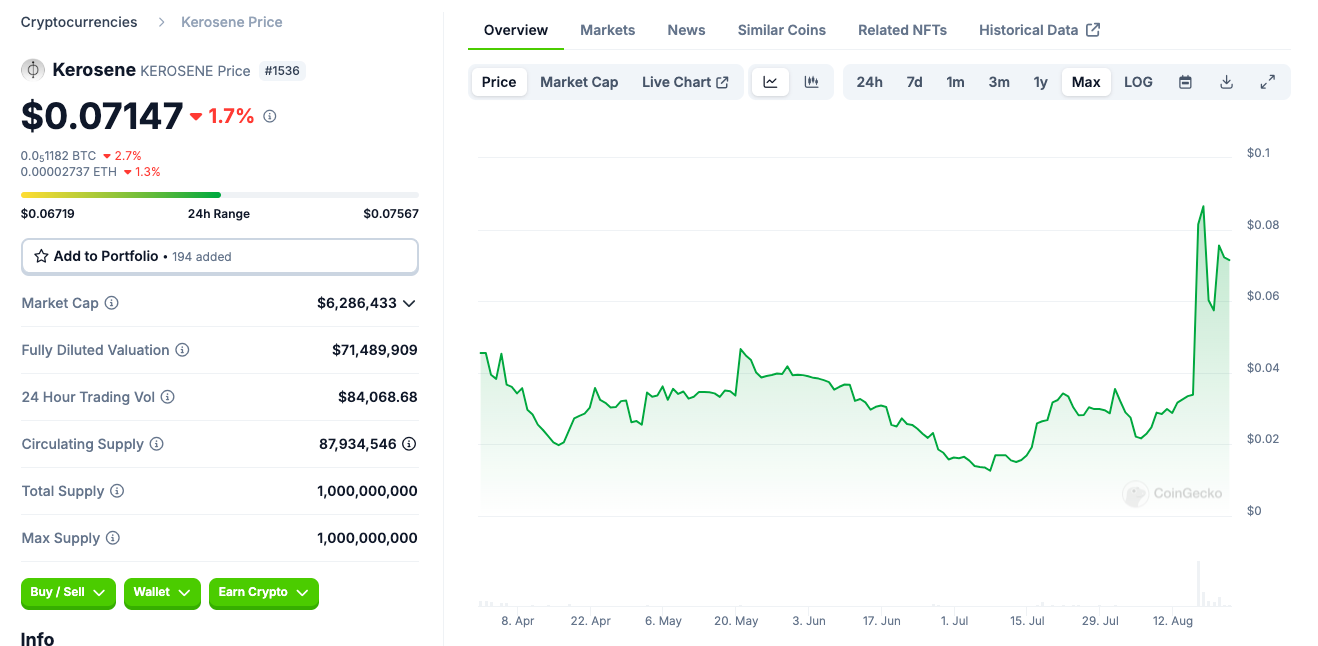Expand chart to fullscreen
The image size is (1318, 646).
[1267, 82]
